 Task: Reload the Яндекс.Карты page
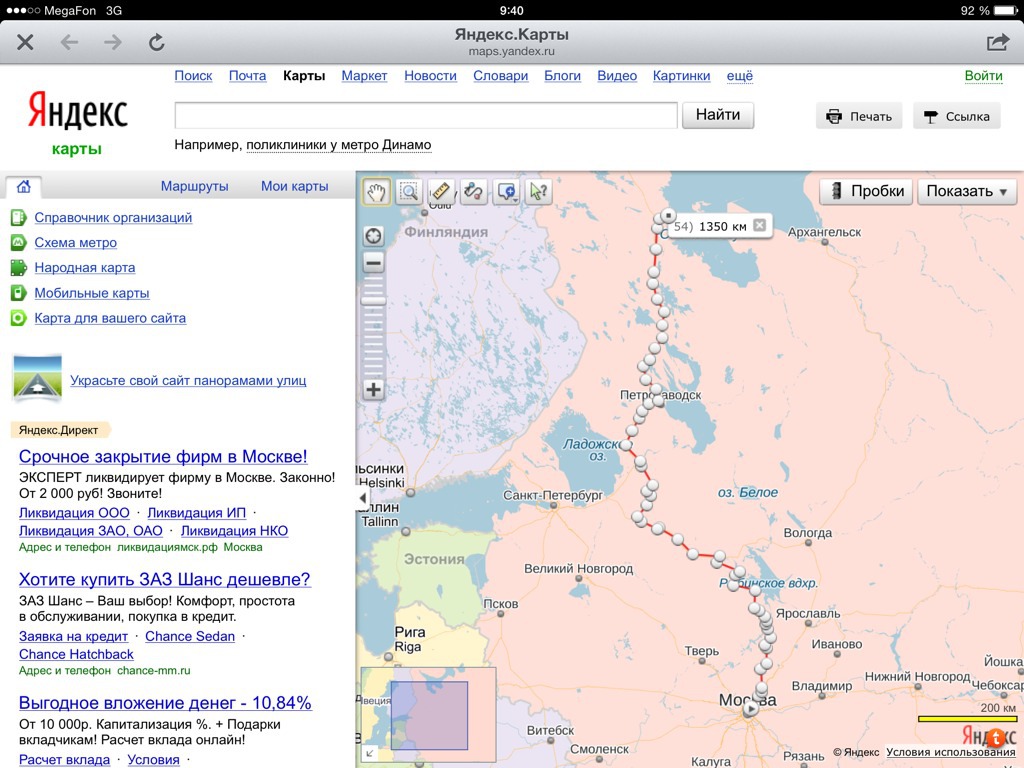tap(157, 42)
